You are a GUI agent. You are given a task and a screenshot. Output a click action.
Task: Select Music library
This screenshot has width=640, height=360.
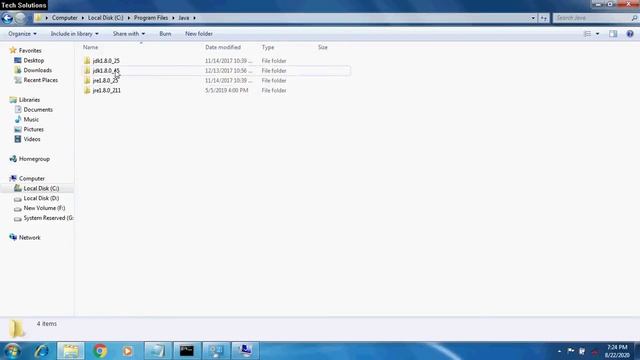click(31, 119)
